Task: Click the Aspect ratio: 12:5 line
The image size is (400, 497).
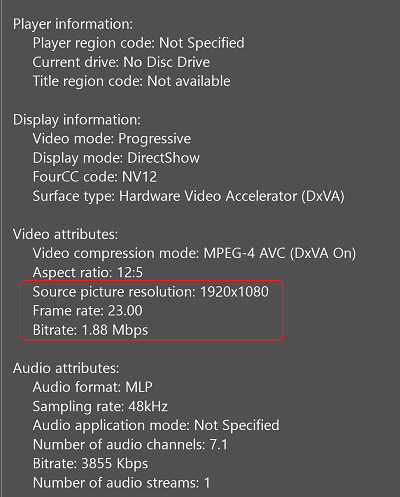Action: point(88,273)
